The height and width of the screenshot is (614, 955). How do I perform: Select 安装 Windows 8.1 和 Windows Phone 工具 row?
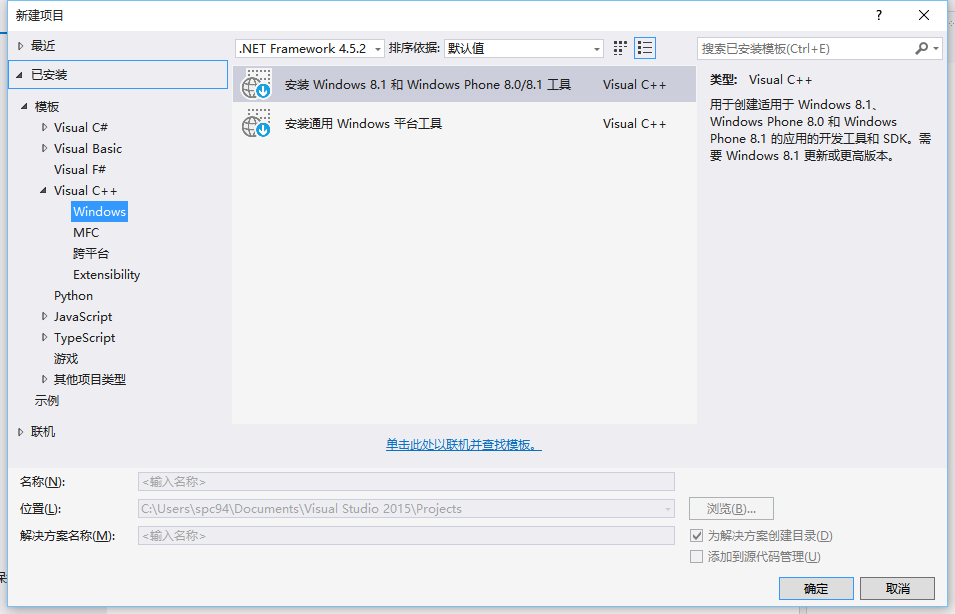(x=464, y=84)
